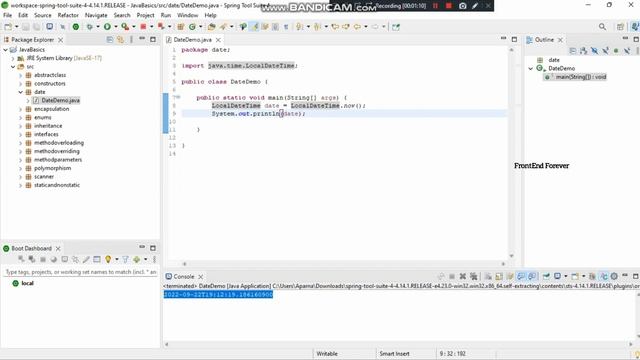The height and width of the screenshot is (360, 640).
Task: Click the toolbar Search magnifier icon
Action: pyautogui.click(x=602, y=27)
